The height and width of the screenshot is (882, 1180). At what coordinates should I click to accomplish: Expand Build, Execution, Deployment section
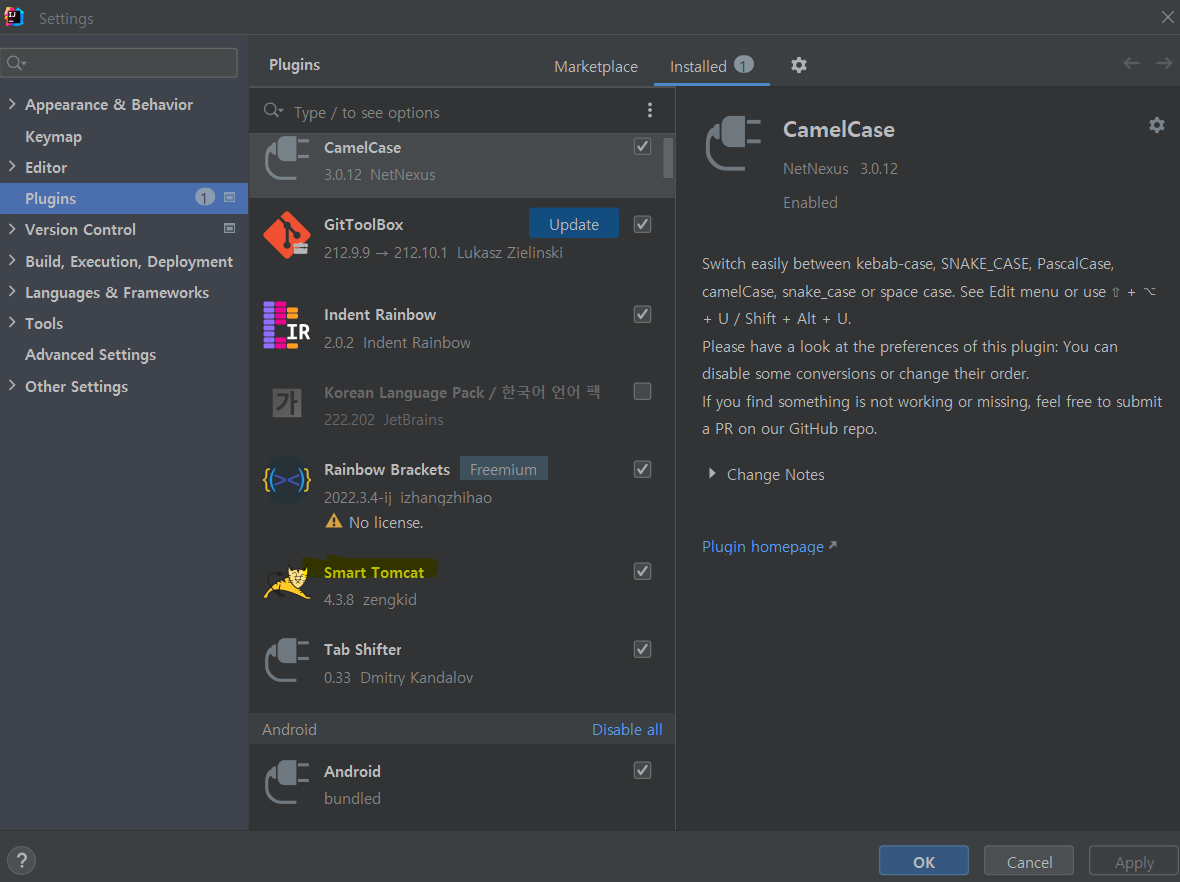pos(12,260)
